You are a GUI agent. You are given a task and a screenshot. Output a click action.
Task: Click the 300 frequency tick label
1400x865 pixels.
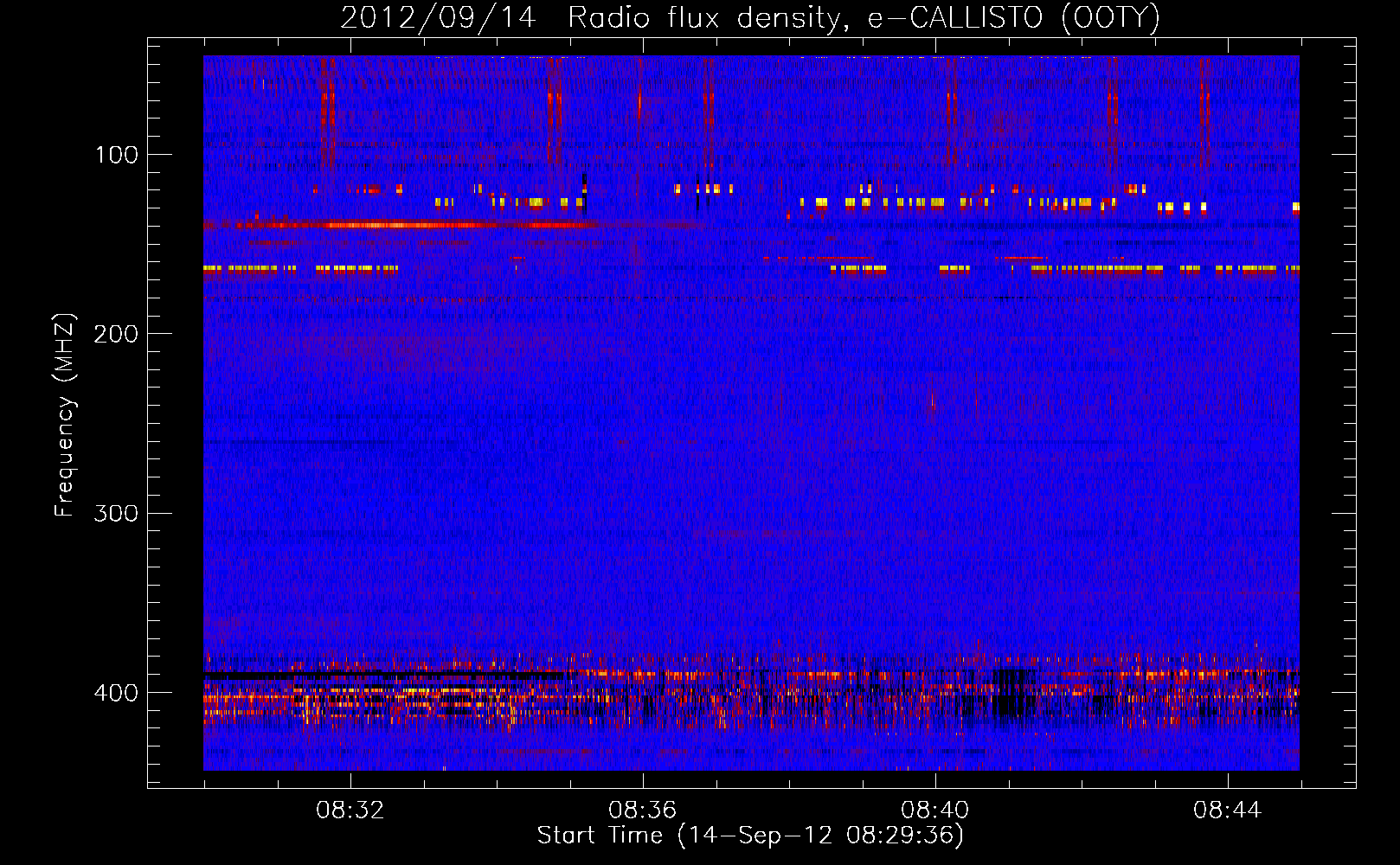116,513
